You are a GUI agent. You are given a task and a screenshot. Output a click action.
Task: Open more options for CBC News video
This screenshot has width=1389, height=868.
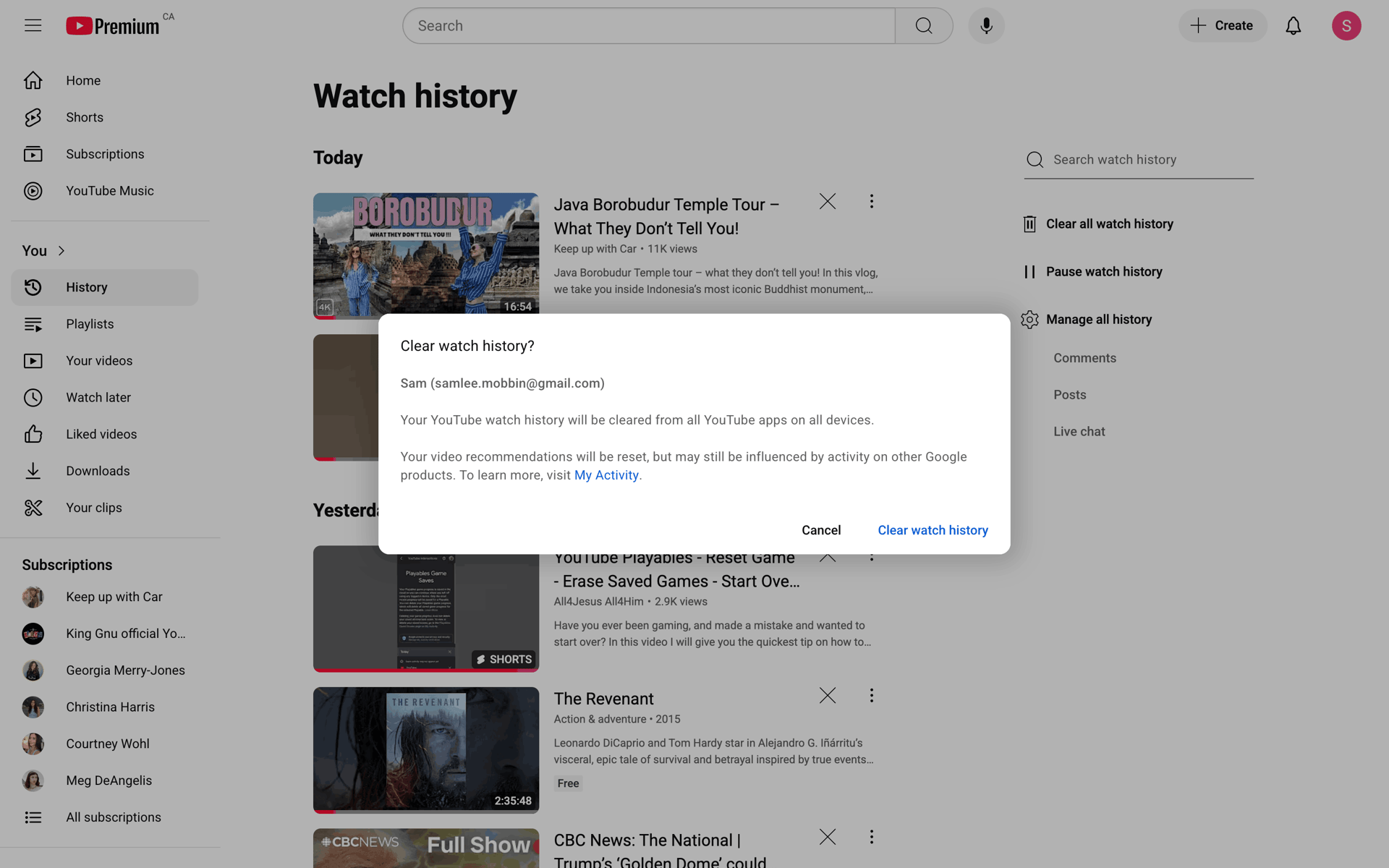871,837
